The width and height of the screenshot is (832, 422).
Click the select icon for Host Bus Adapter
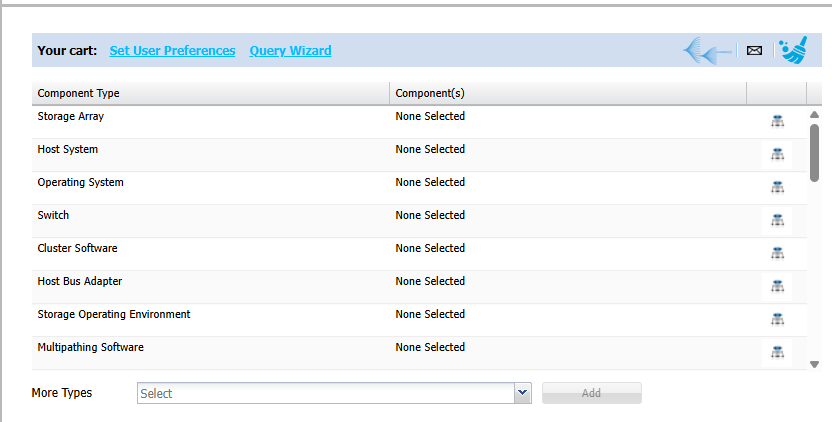(x=777, y=287)
